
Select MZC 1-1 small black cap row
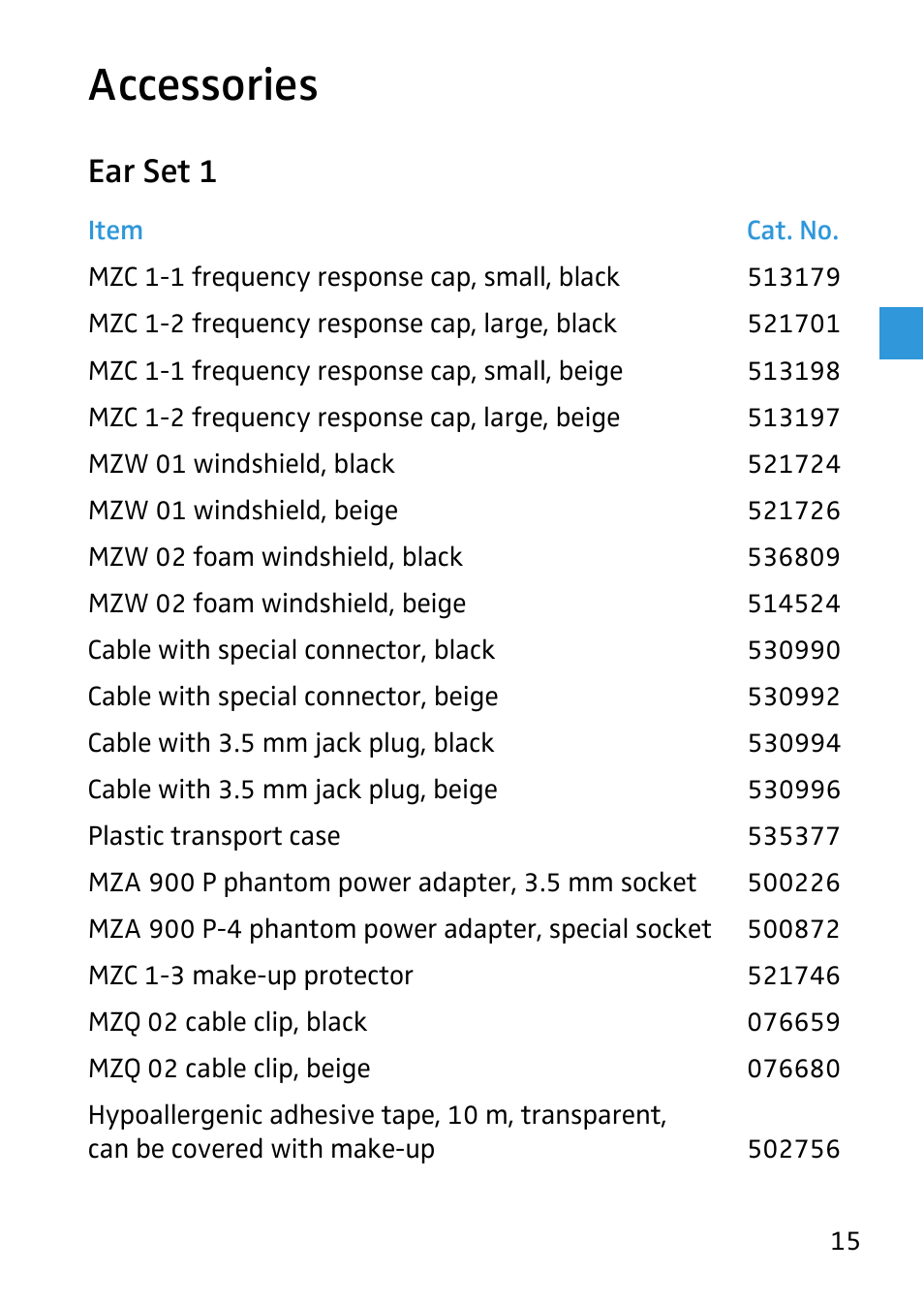point(464,277)
